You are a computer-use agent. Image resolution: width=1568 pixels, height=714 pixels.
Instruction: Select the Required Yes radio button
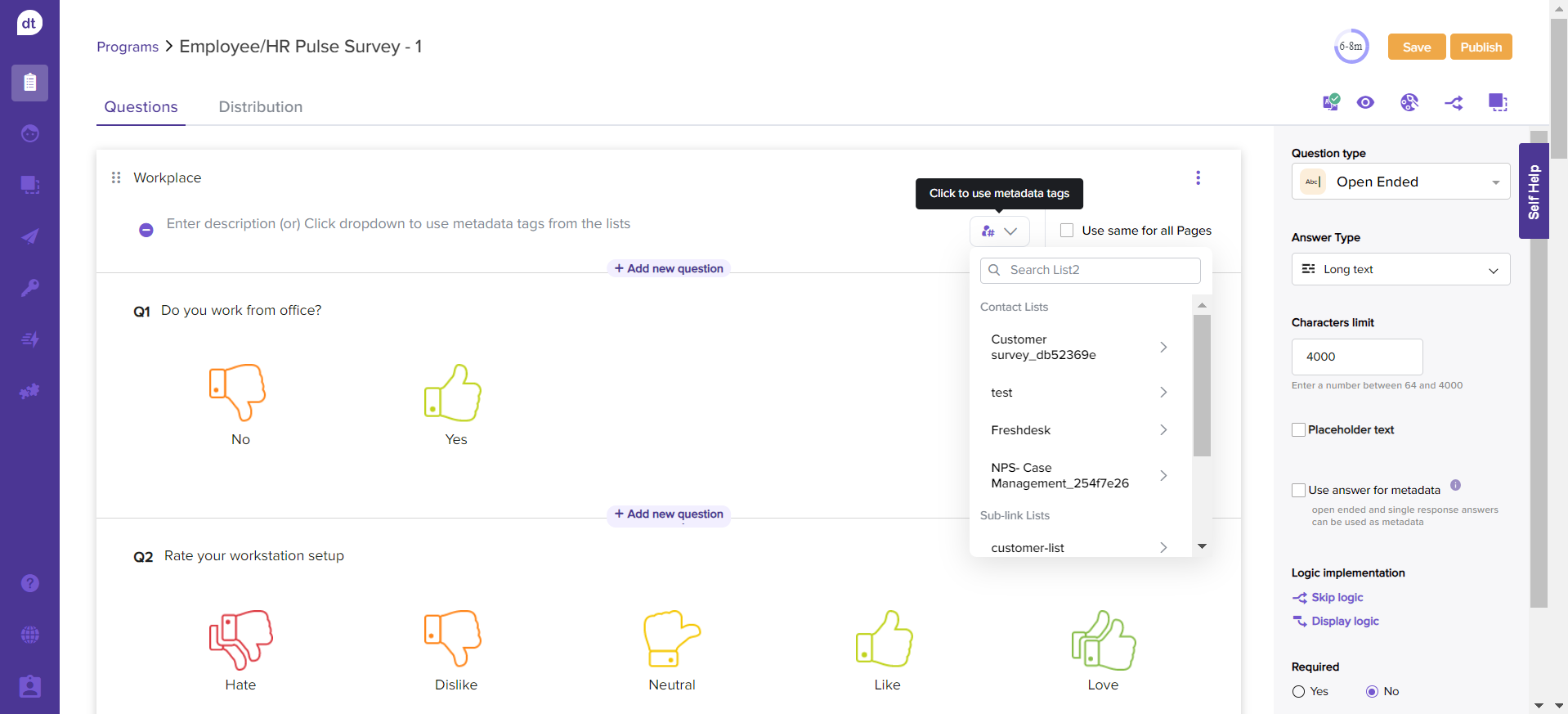pos(1298,692)
